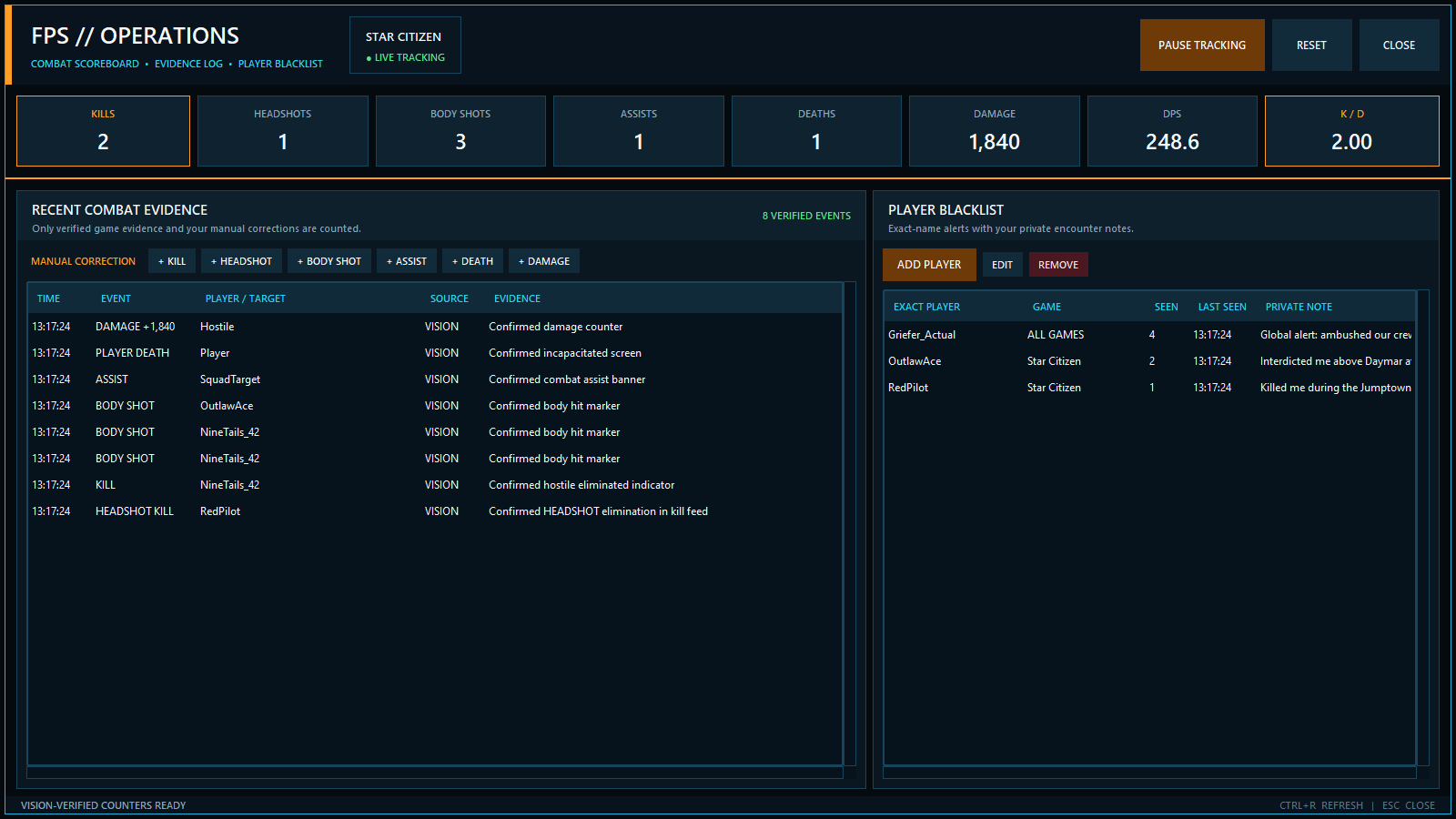Click Confirmed combat assist banner text
Screen dimensions: 1456x819
click(x=567, y=379)
